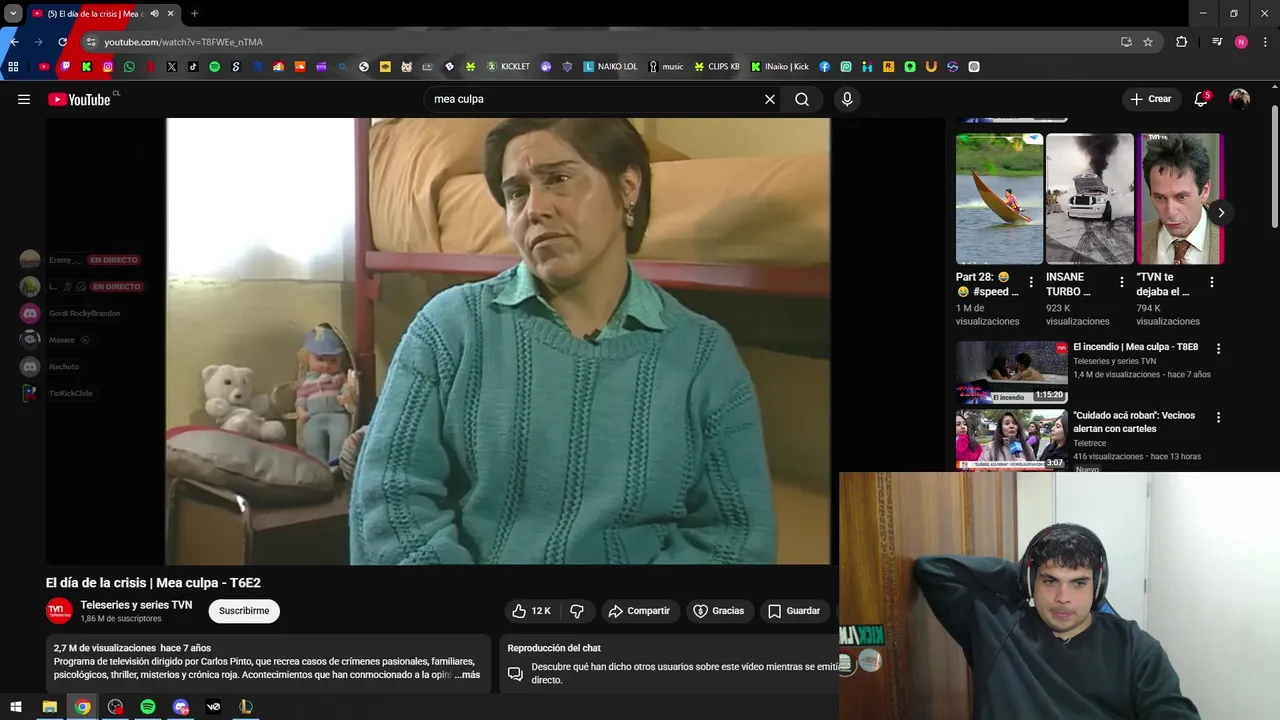Open the CLIPS KB bookmark
The width and height of the screenshot is (1280, 720).
717,67
